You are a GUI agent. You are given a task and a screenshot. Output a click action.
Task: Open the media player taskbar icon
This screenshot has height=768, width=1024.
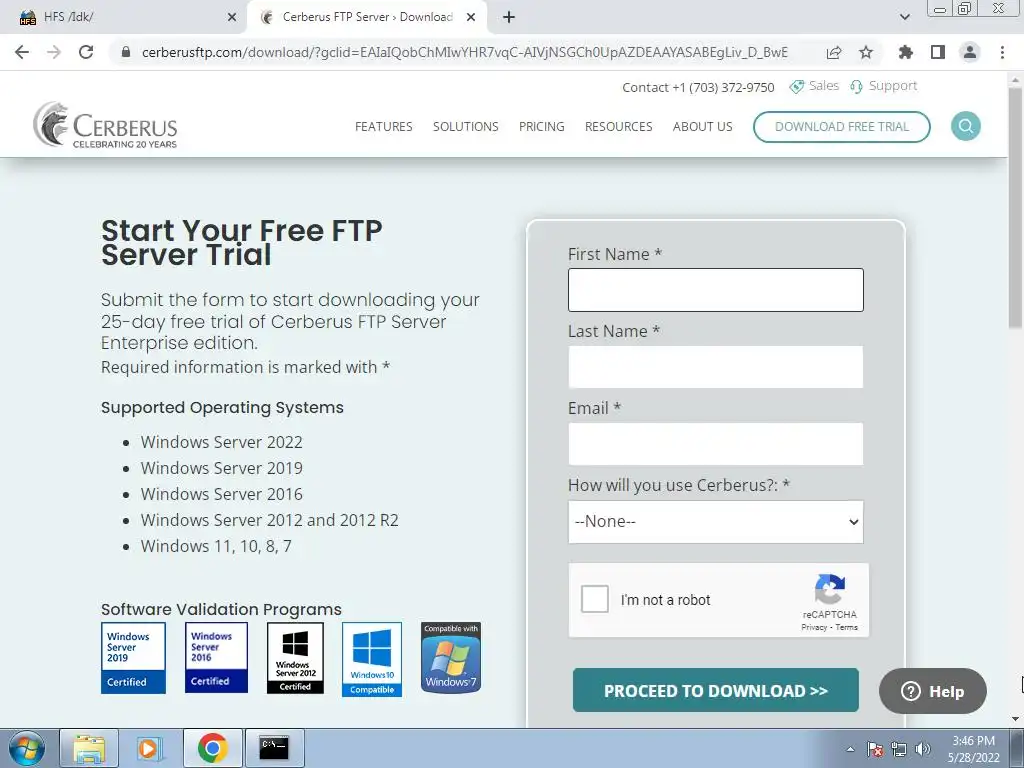tap(148, 748)
